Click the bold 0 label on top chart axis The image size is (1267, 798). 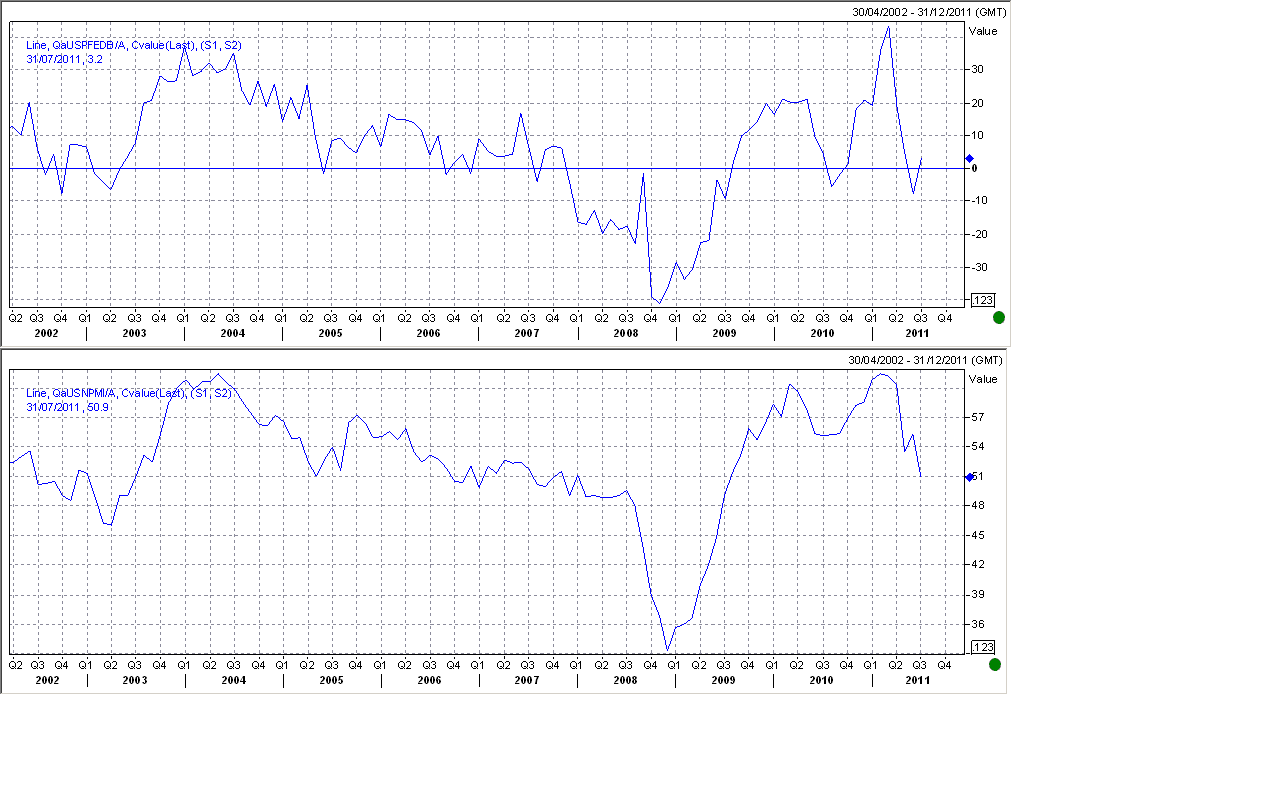tap(974, 168)
